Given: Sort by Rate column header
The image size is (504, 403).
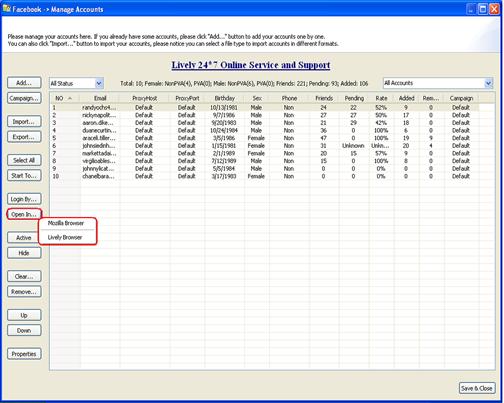Looking at the screenshot, I should pyautogui.click(x=381, y=98).
